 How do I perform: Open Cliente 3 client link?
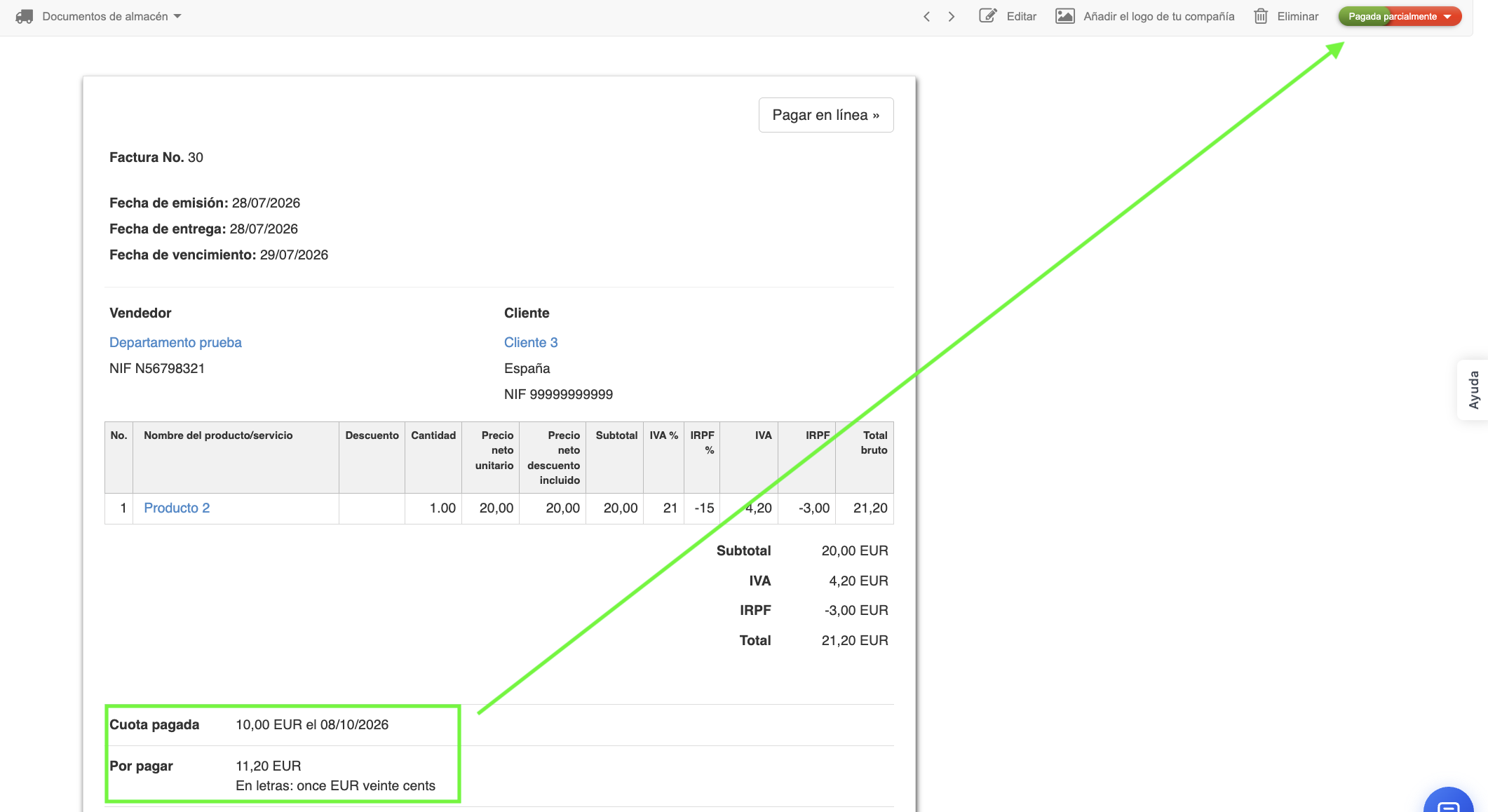[x=531, y=342]
